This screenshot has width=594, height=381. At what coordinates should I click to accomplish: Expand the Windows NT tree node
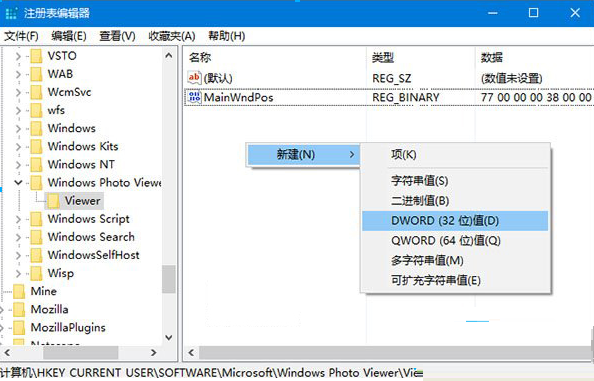(18, 164)
